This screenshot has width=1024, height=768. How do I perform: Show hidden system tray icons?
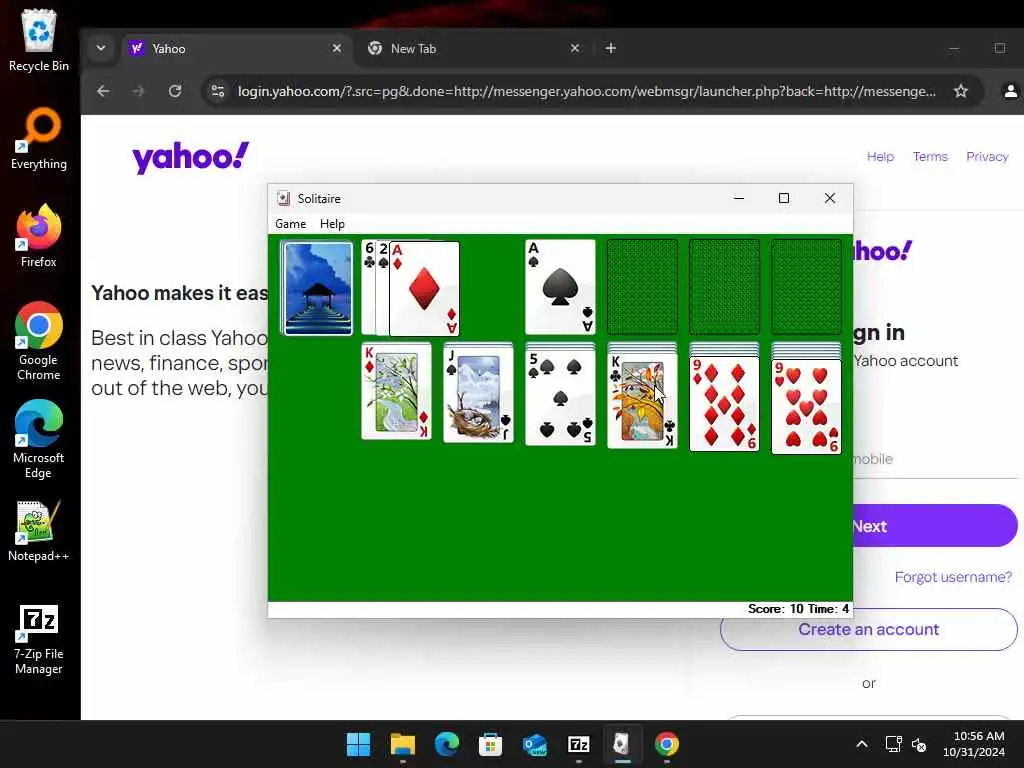click(862, 744)
